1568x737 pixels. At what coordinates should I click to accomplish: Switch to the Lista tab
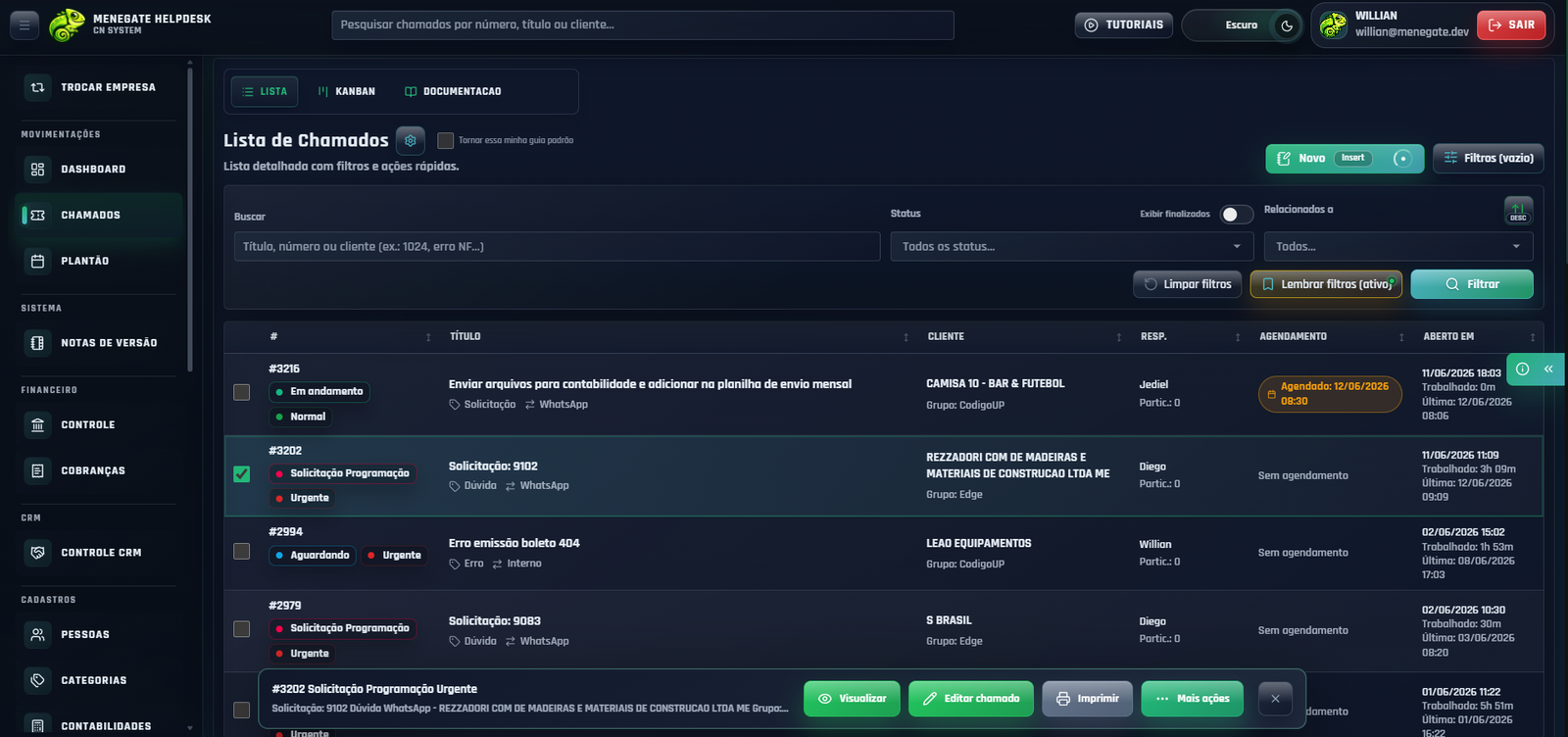(x=265, y=91)
